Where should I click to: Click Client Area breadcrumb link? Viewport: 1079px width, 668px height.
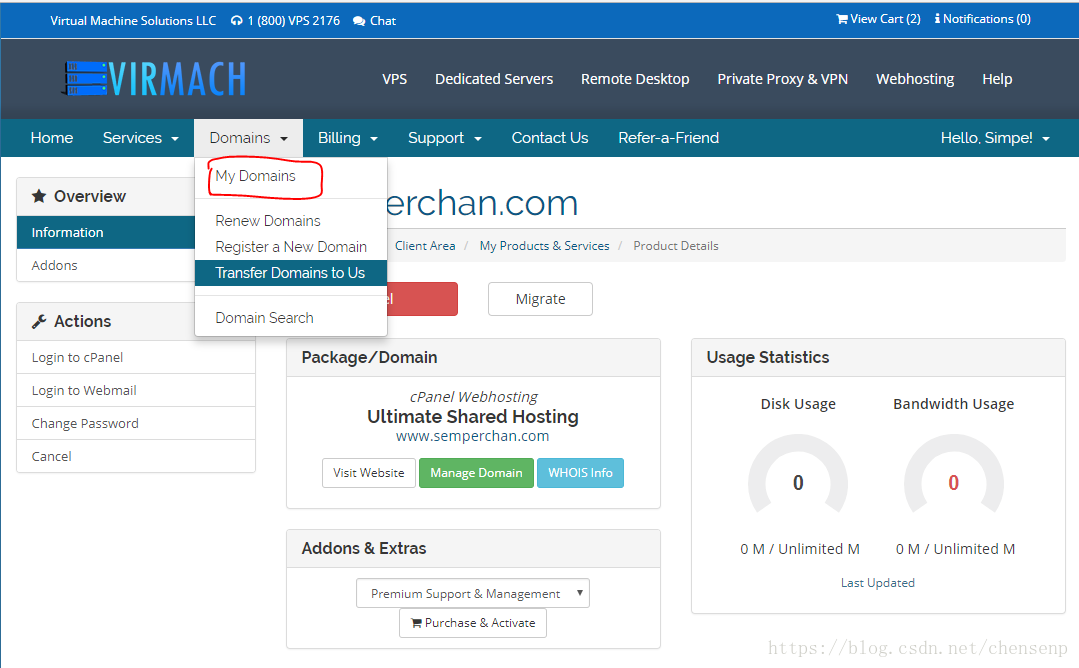coord(425,246)
